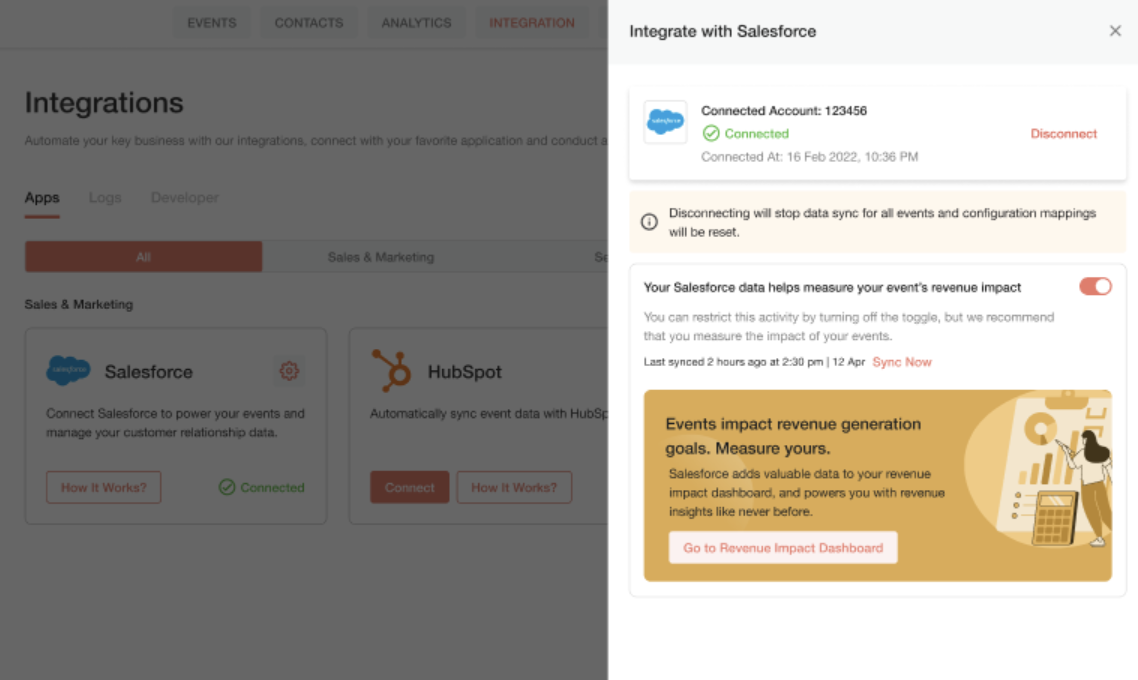
Task: Toggle off Salesforce revenue impact measurement
Action: click(x=1094, y=287)
